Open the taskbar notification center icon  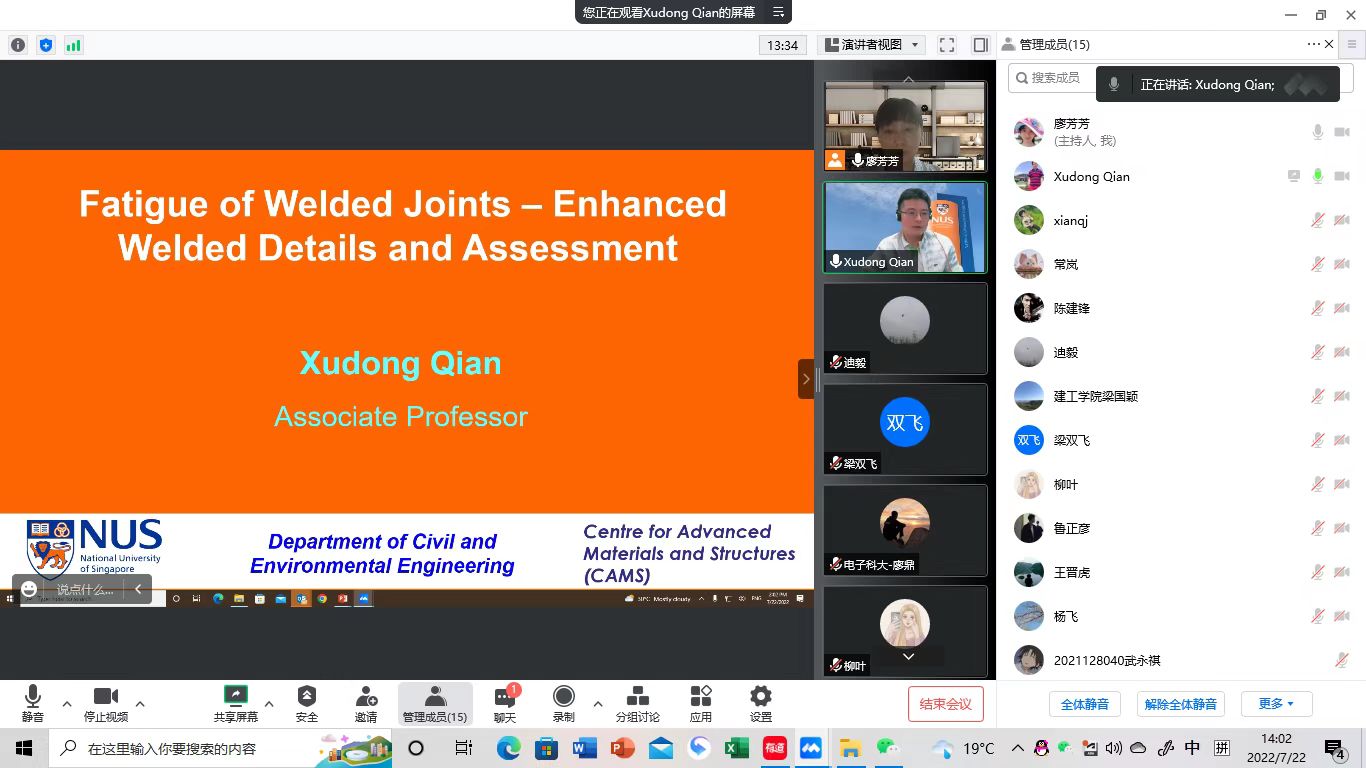coord(1335,748)
